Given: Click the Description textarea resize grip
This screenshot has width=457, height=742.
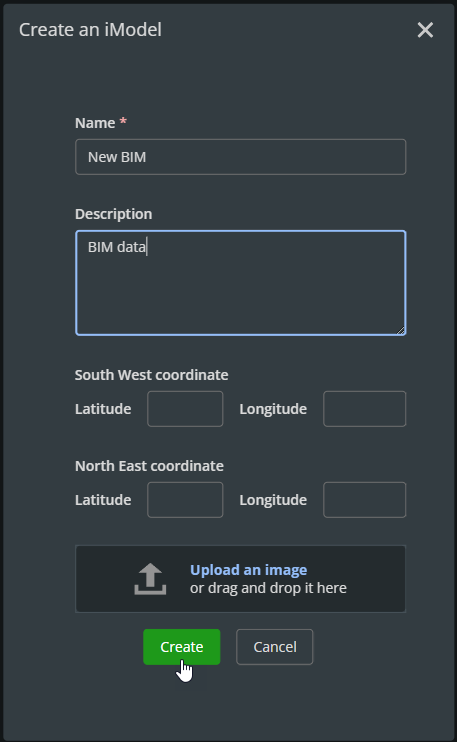Looking at the screenshot, I should (401, 330).
